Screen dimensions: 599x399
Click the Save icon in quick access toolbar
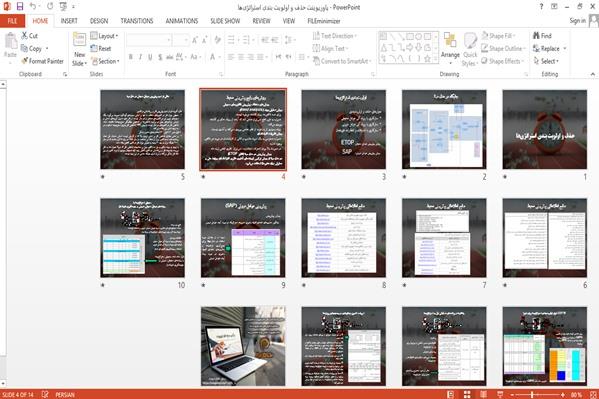coord(20,6)
